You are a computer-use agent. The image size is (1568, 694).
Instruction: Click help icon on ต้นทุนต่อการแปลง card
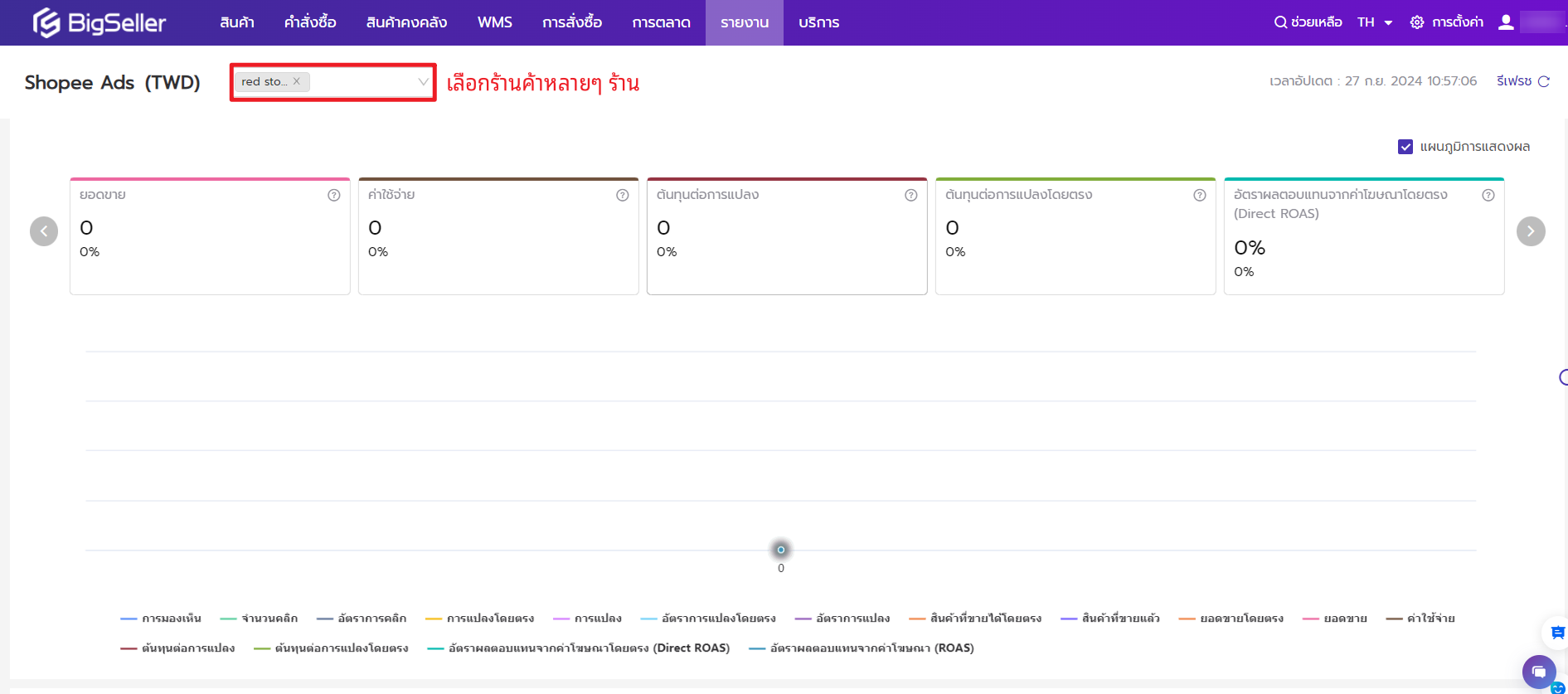tap(911, 196)
